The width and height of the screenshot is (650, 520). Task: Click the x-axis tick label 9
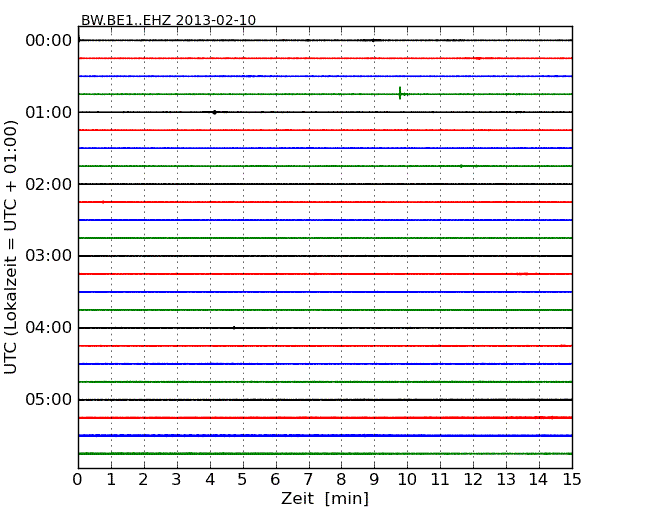tap(374, 479)
